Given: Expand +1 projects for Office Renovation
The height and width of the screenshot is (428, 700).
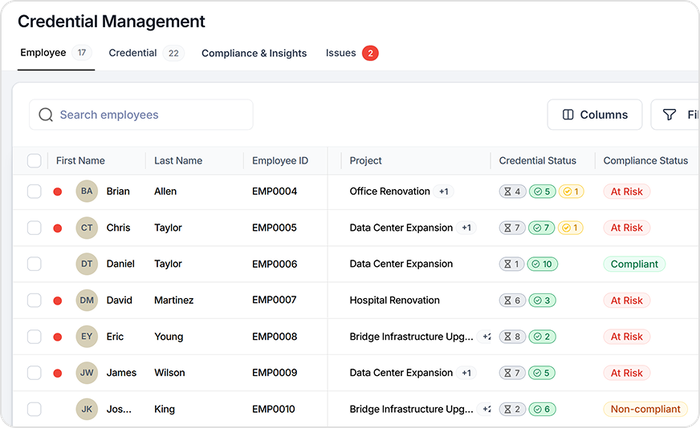Looking at the screenshot, I should click(x=443, y=191).
